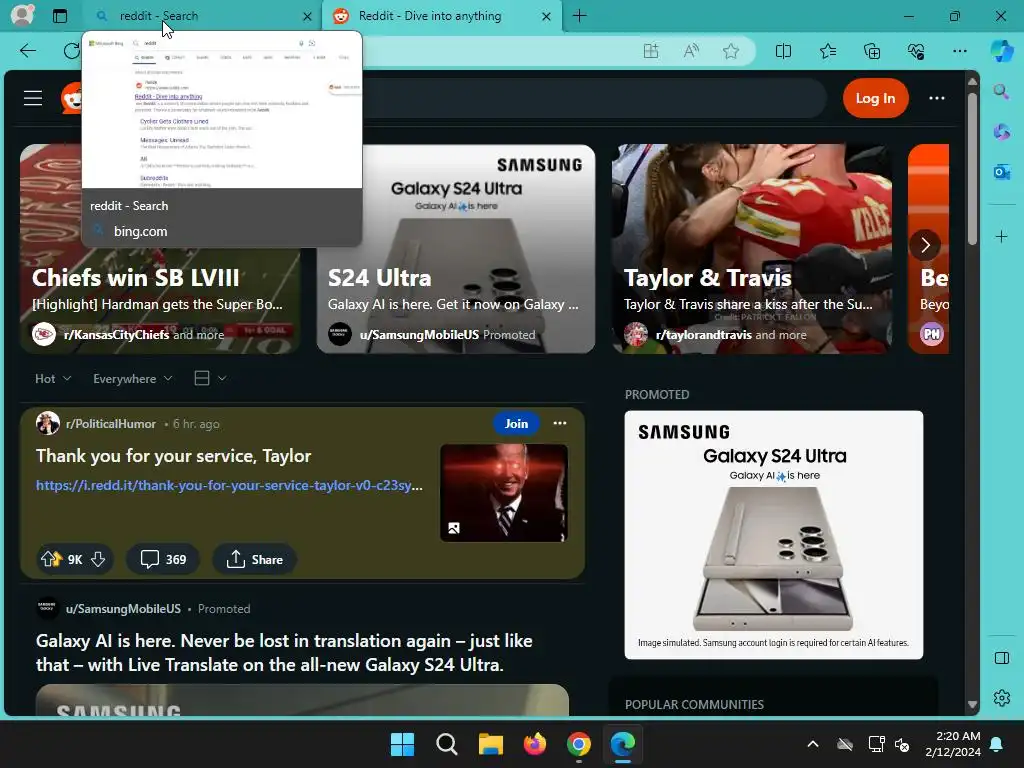The height and width of the screenshot is (768, 1024).
Task: Open the taskbar clock showing 2:20 AM
Action: (953, 744)
